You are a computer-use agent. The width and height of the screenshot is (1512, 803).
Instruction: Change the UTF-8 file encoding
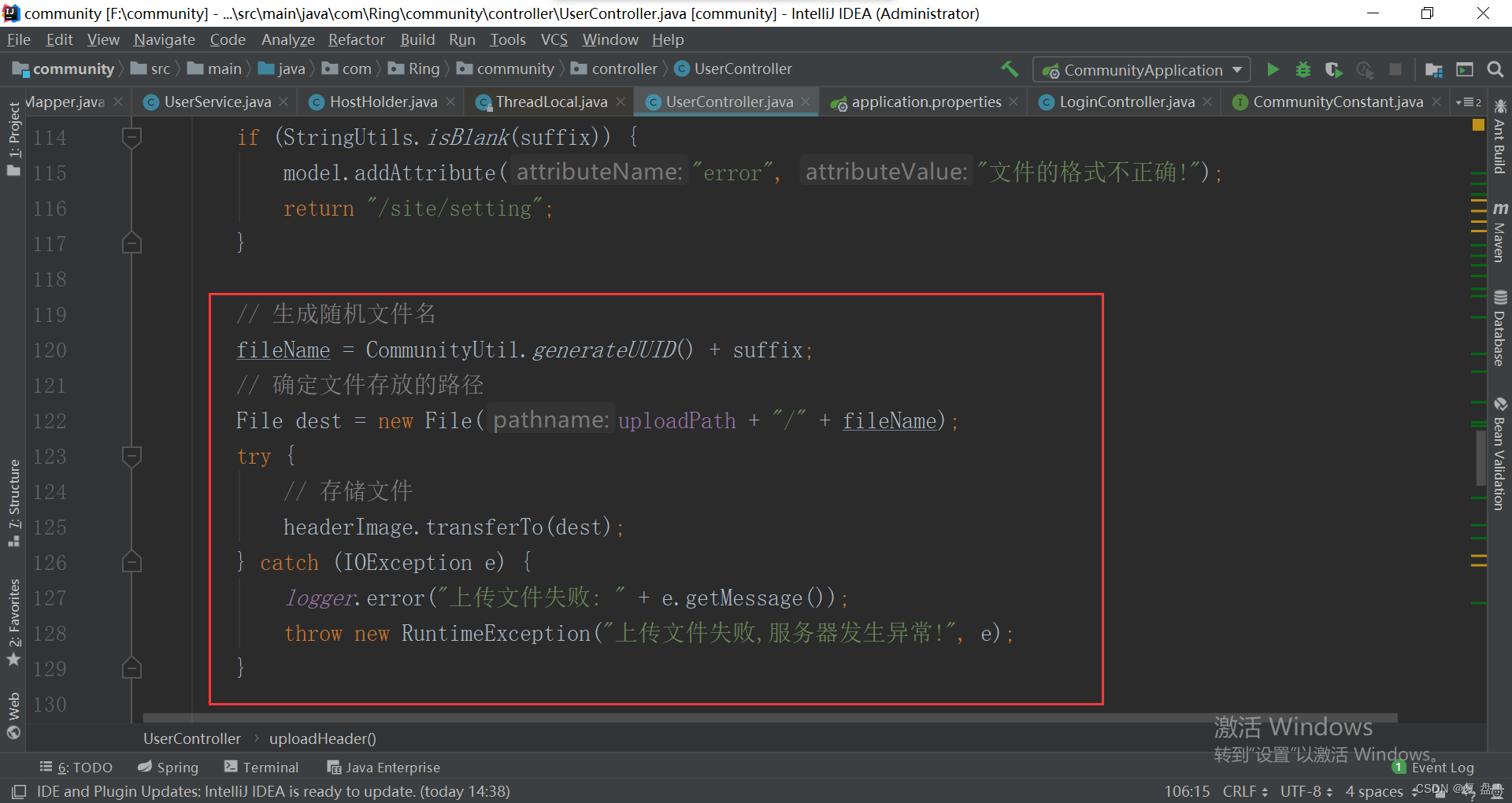[x=1306, y=791]
